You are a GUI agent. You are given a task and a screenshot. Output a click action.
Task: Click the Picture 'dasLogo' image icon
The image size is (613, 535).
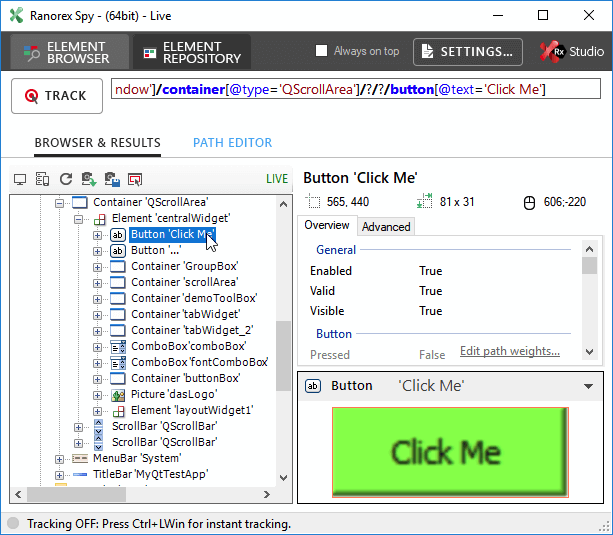118,395
